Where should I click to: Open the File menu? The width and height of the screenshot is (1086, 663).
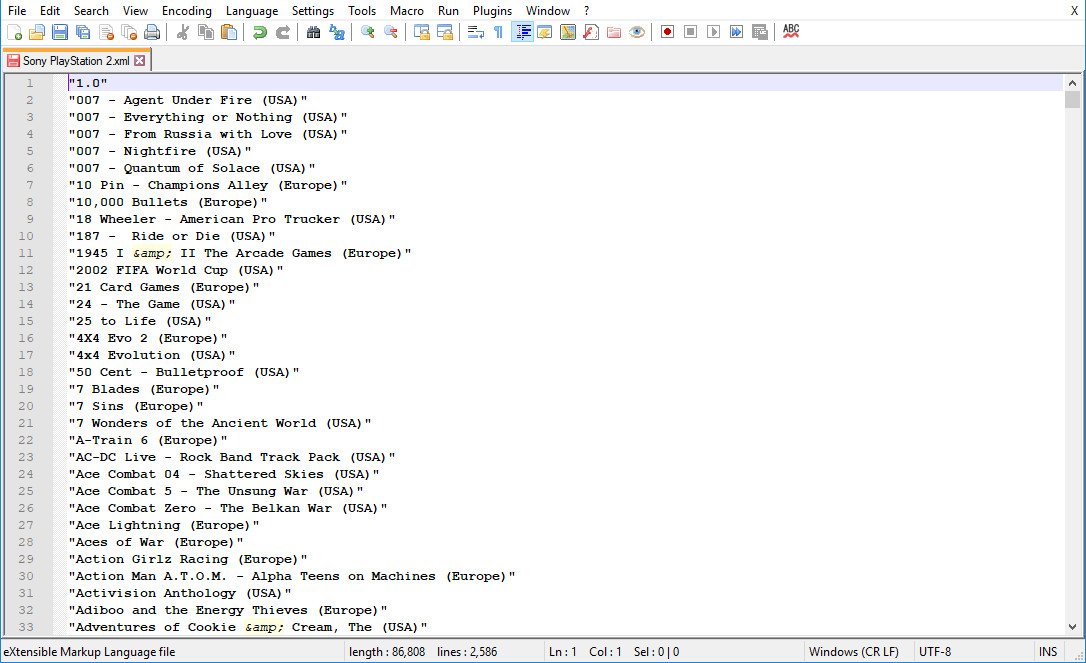17,10
